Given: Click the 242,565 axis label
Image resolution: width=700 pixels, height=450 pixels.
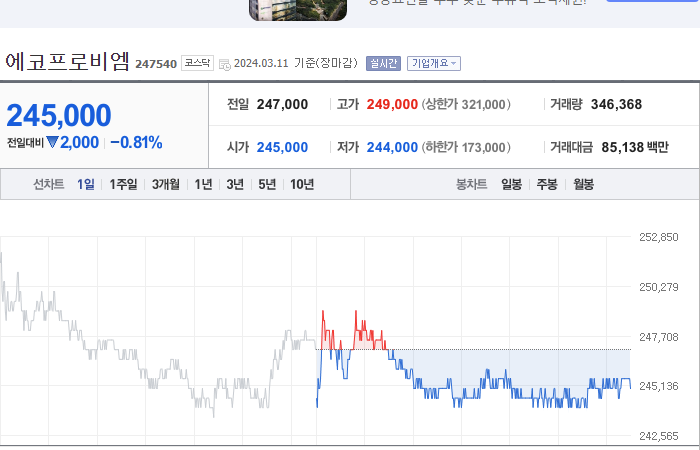Looking at the screenshot, I should [658, 436].
